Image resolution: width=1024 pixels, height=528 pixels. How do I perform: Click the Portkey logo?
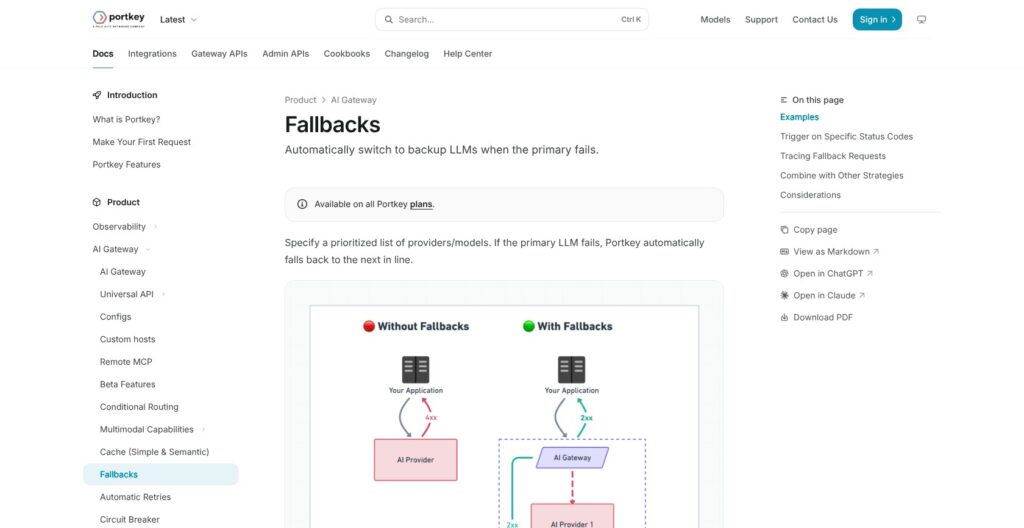[x=119, y=19]
